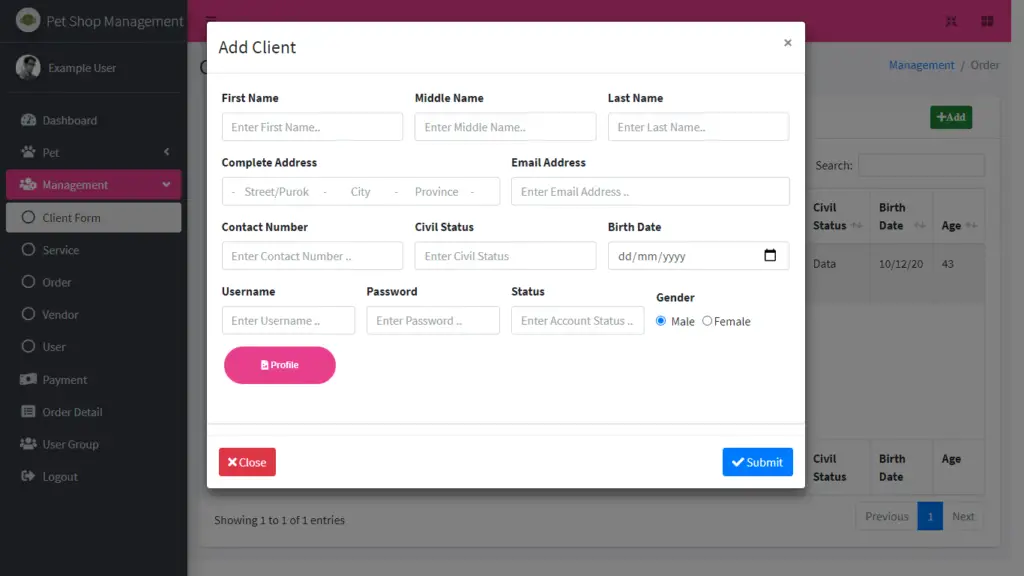The height and width of the screenshot is (576, 1024).
Task: Click the date picker calendar icon
Action: click(770, 255)
